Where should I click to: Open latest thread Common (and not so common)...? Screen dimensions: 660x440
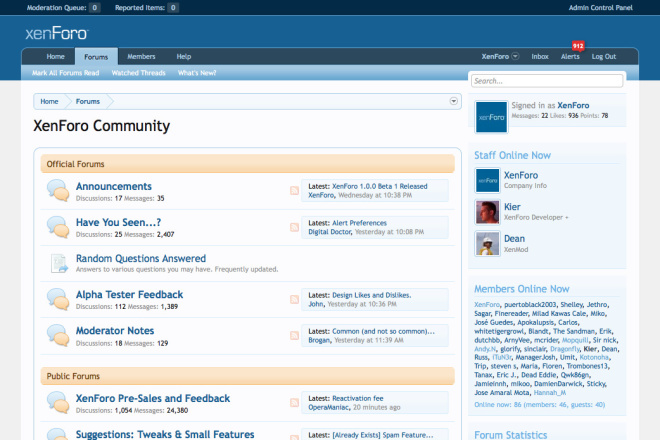click(x=383, y=331)
